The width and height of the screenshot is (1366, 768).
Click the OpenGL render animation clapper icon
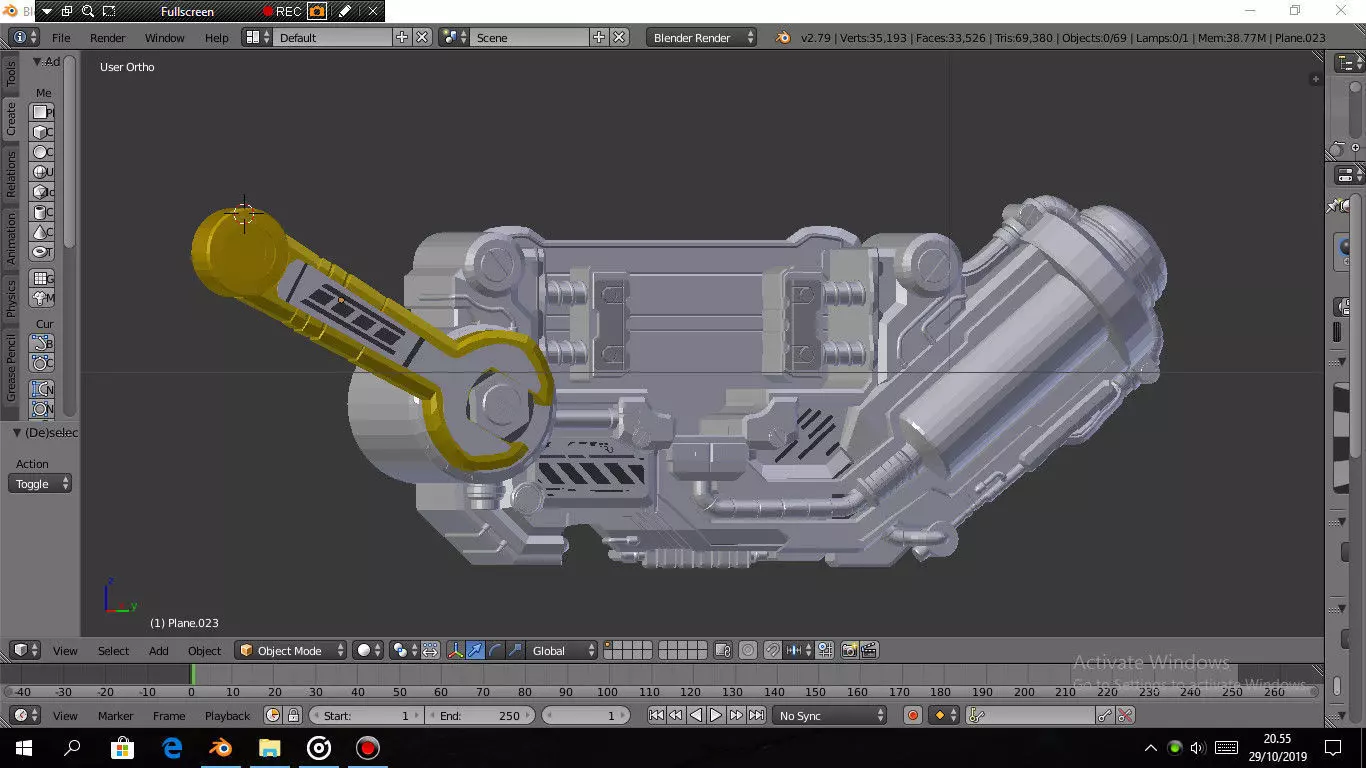[x=869, y=650]
